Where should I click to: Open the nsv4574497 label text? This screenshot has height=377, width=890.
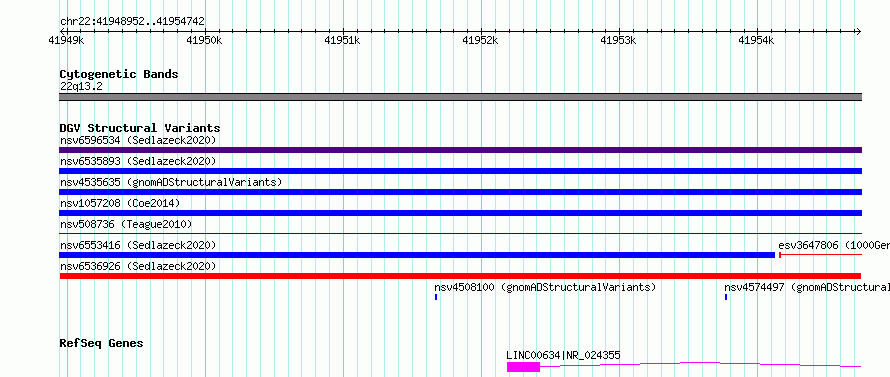807,287
